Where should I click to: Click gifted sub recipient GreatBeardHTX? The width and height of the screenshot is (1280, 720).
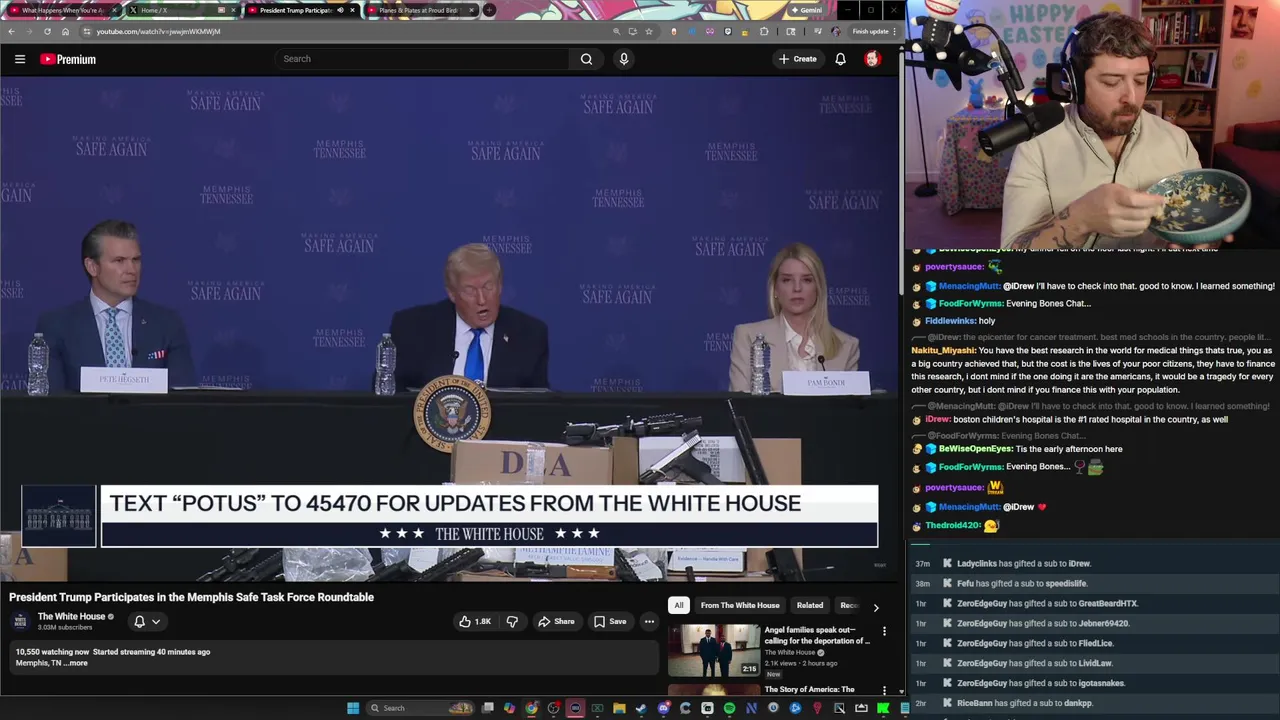click(1107, 603)
